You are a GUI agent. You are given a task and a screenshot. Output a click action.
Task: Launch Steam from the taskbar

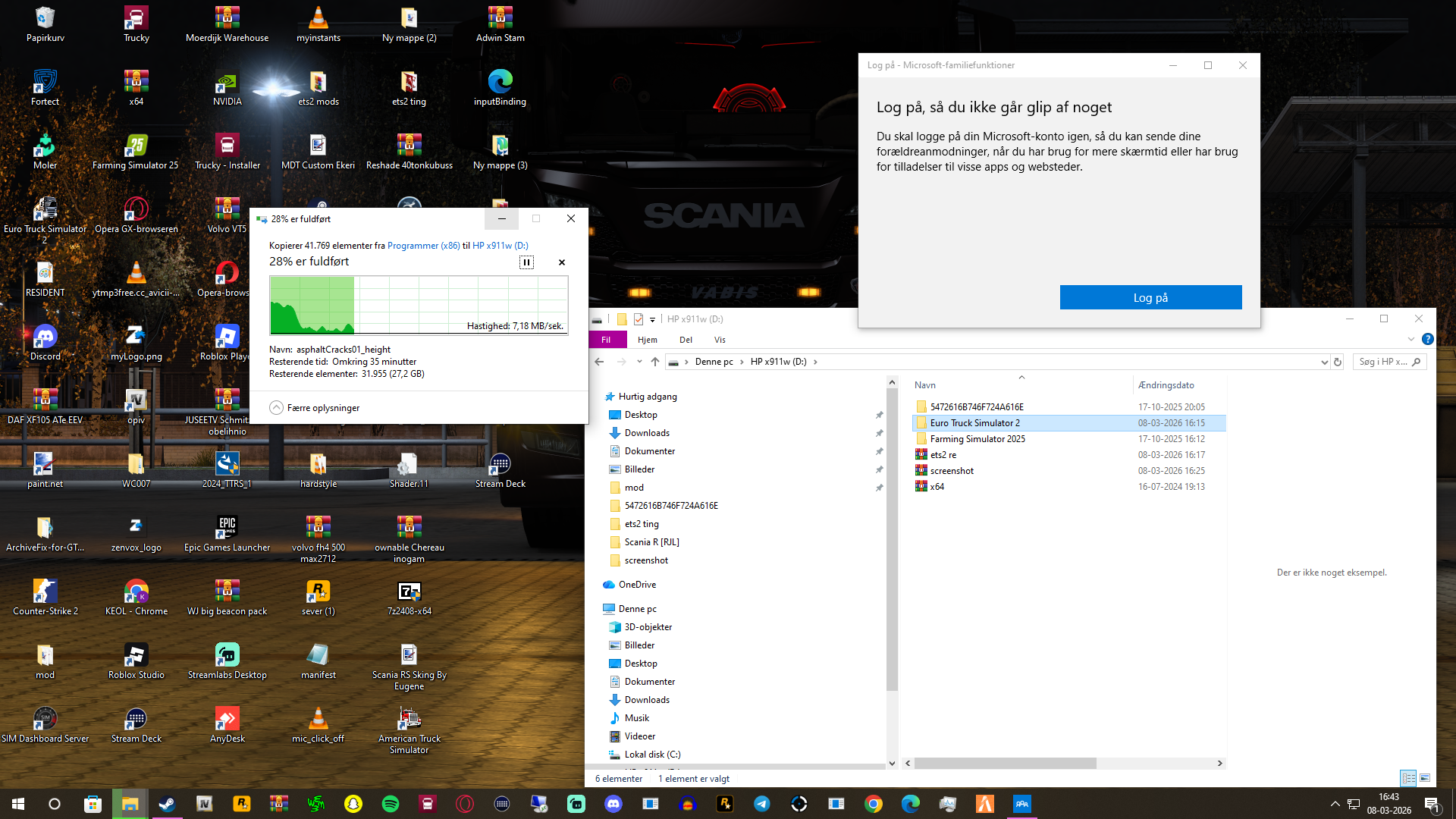click(167, 804)
